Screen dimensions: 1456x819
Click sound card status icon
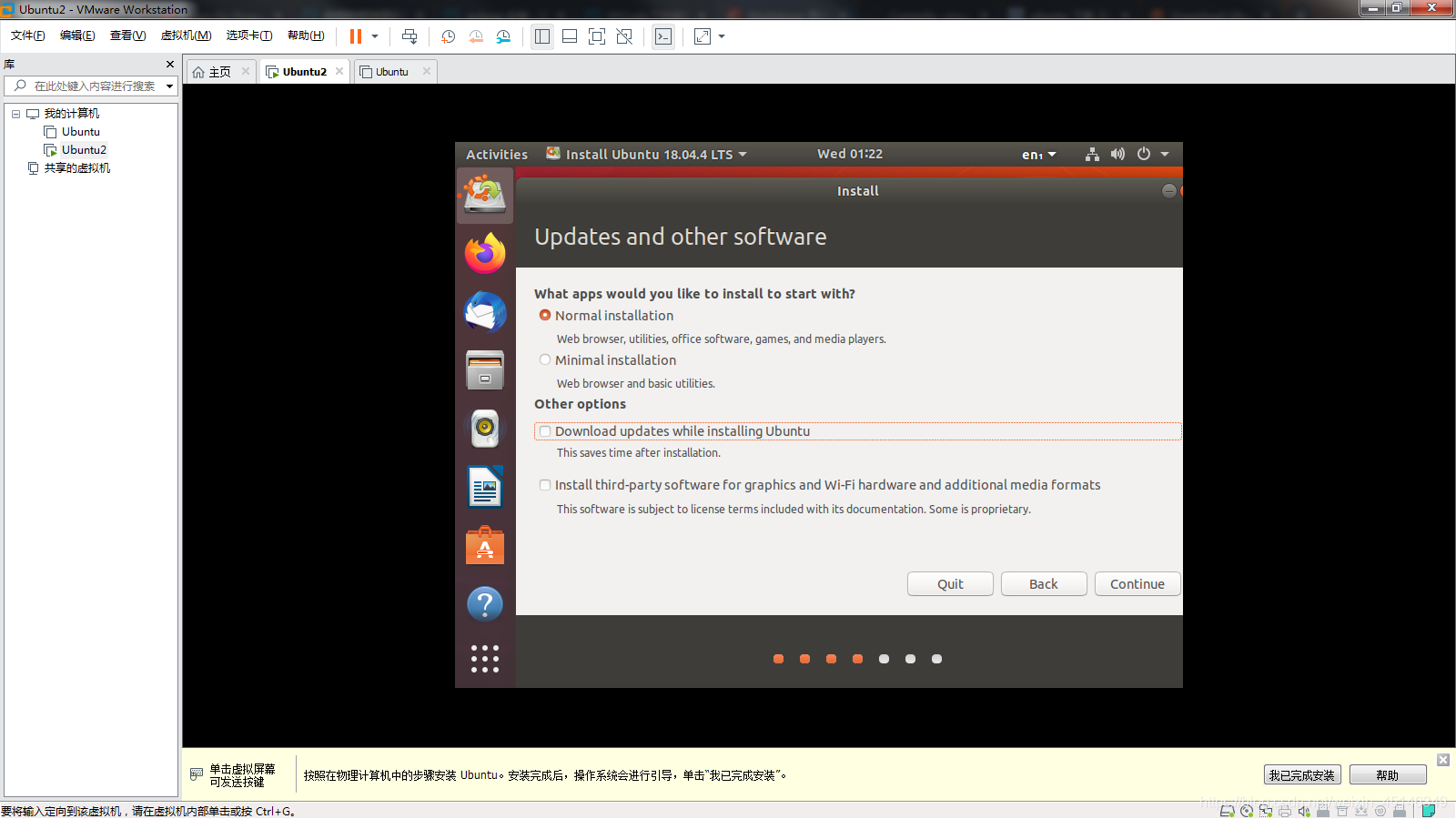click(x=1304, y=811)
